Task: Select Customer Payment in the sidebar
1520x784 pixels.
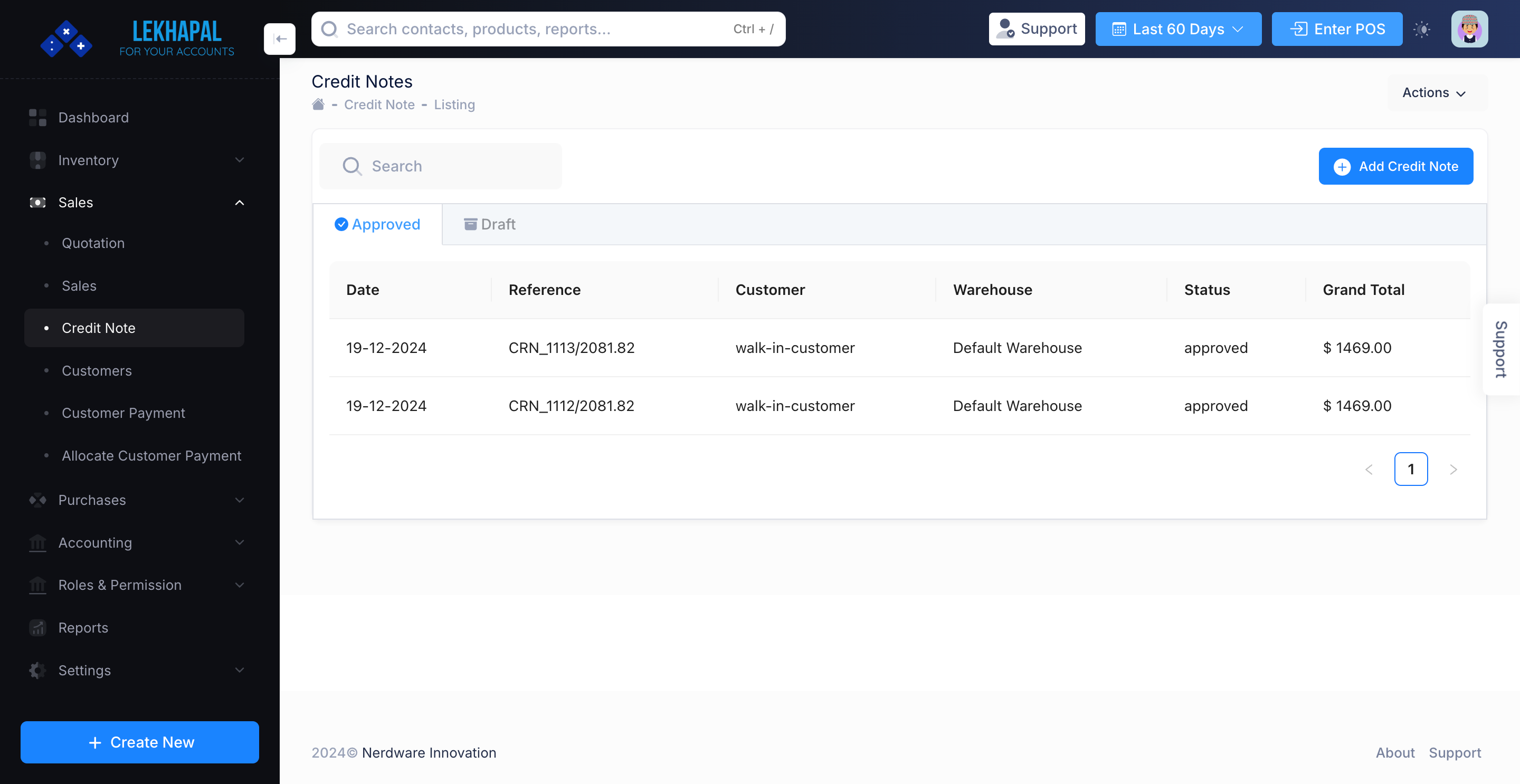Action: pos(123,413)
